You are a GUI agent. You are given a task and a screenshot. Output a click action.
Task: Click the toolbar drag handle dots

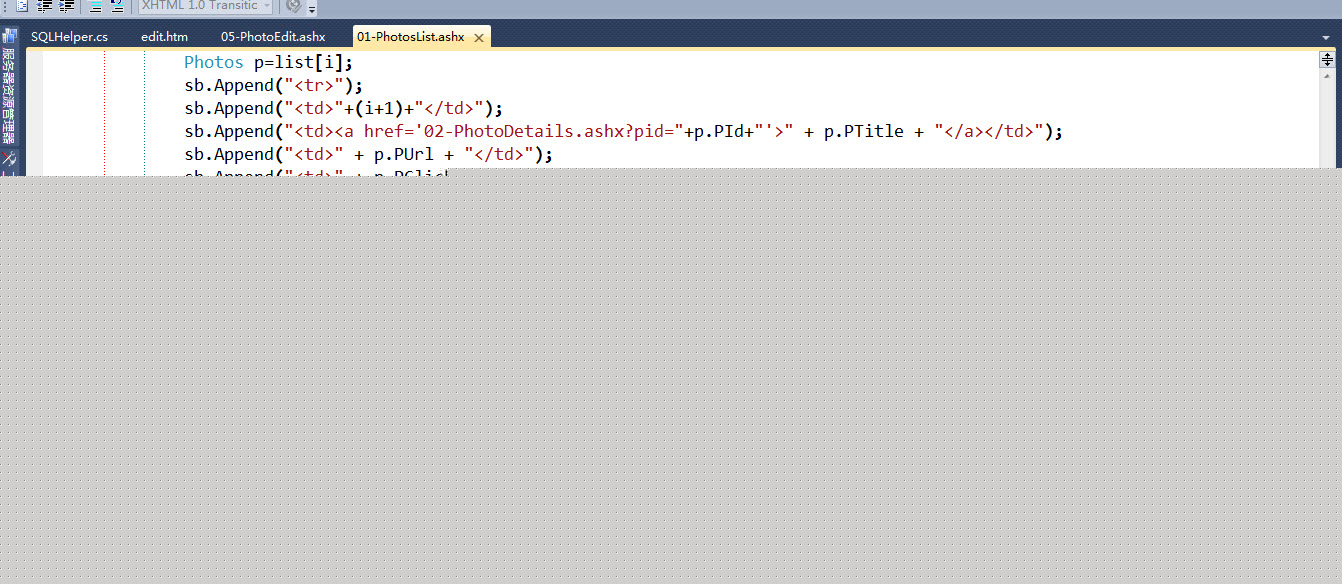point(5,6)
